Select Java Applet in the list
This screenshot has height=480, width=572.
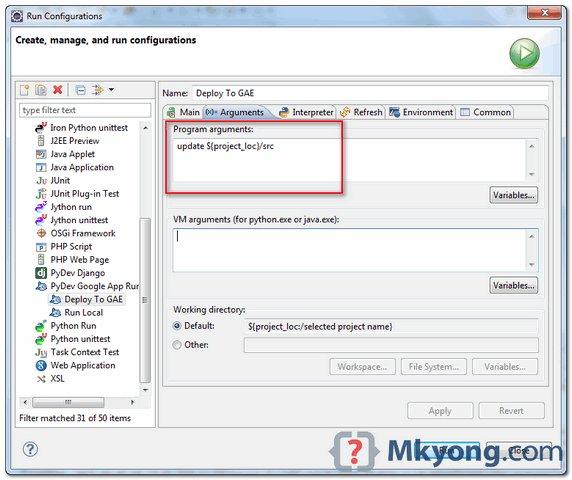tap(73, 154)
